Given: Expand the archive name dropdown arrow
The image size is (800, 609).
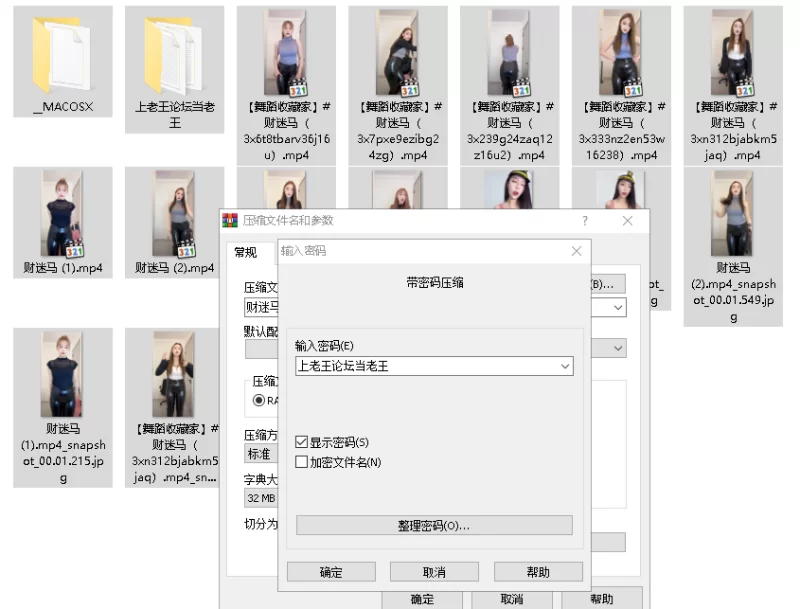Looking at the screenshot, I should point(618,308).
